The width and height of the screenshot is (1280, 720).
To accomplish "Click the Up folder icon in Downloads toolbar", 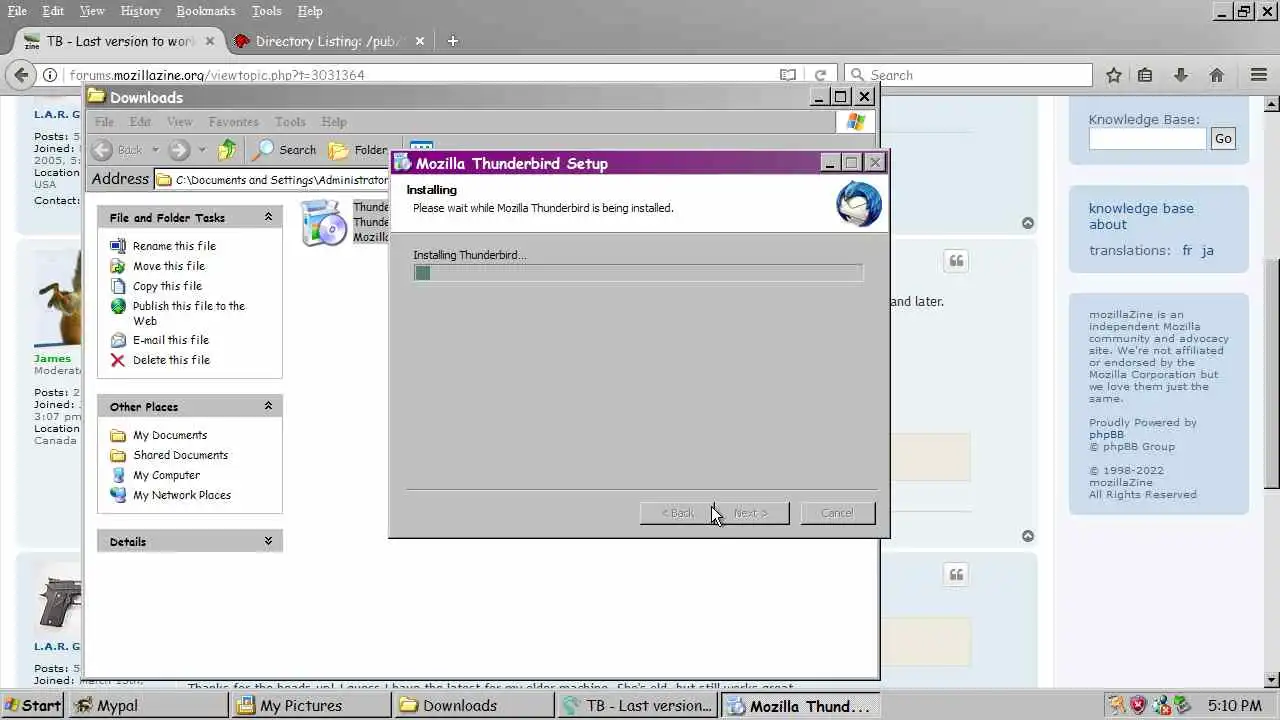I will pyautogui.click(x=228, y=150).
